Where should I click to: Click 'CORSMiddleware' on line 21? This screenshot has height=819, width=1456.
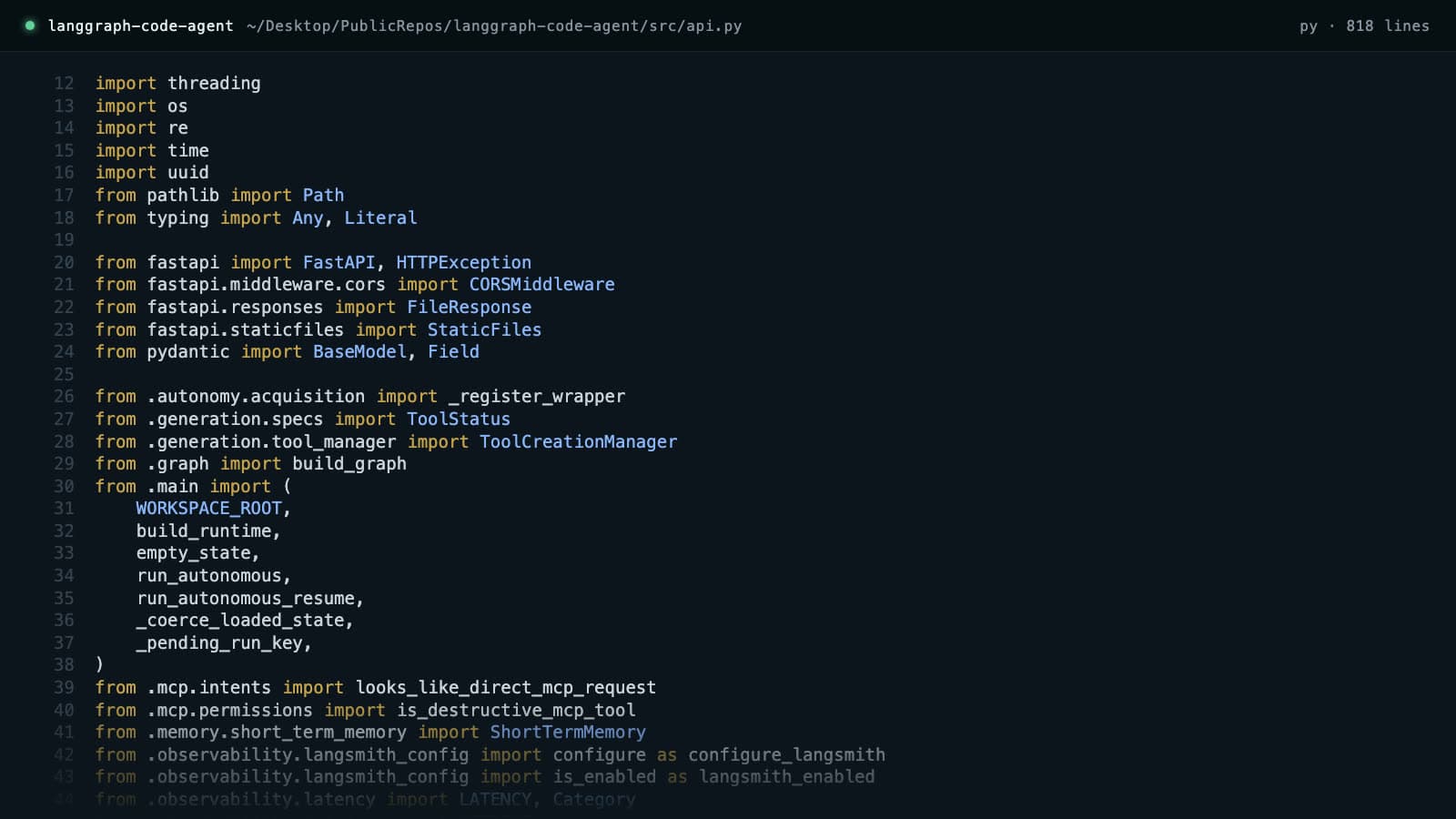click(x=542, y=284)
